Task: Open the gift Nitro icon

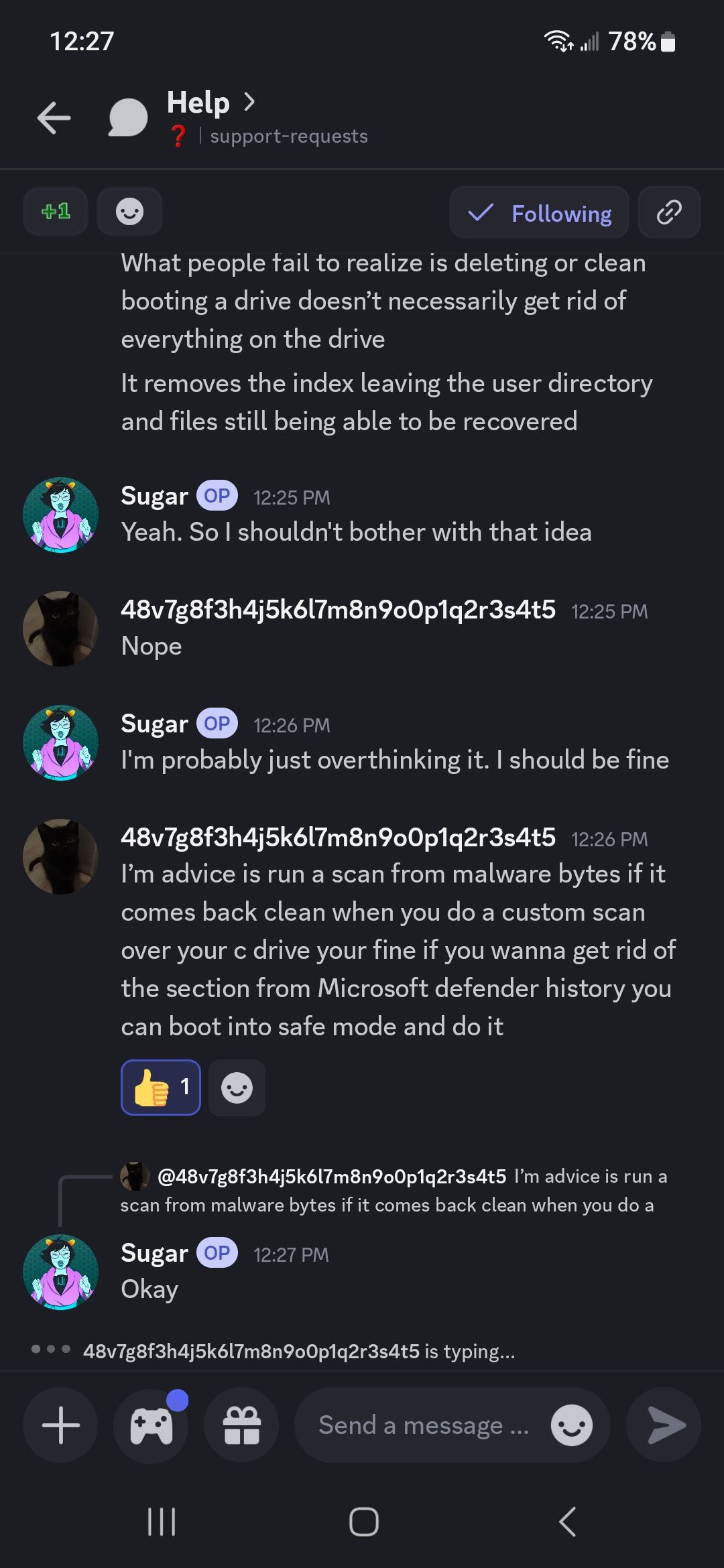Action: click(x=241, y=1425)
